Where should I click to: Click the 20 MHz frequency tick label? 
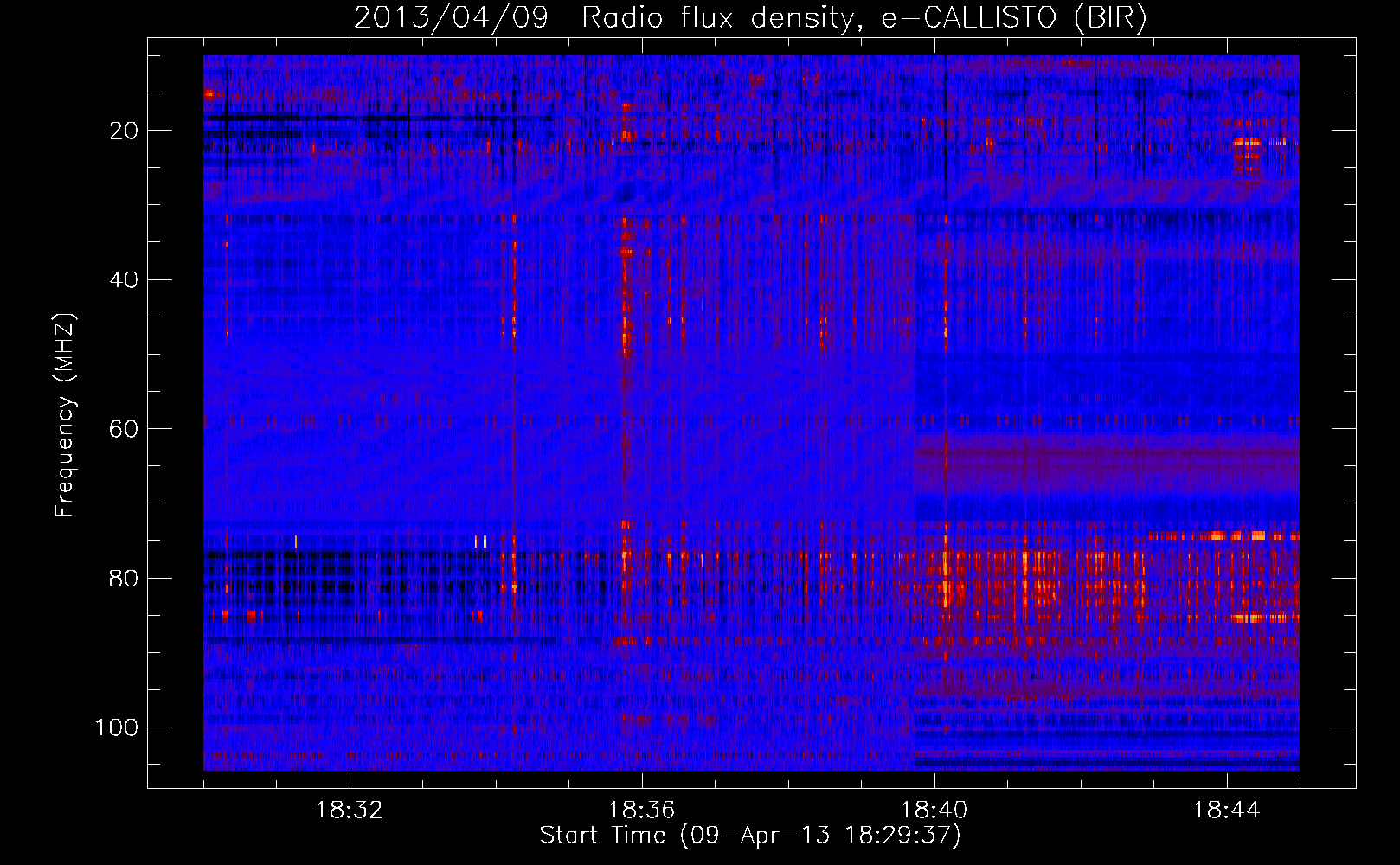point(124,131)
